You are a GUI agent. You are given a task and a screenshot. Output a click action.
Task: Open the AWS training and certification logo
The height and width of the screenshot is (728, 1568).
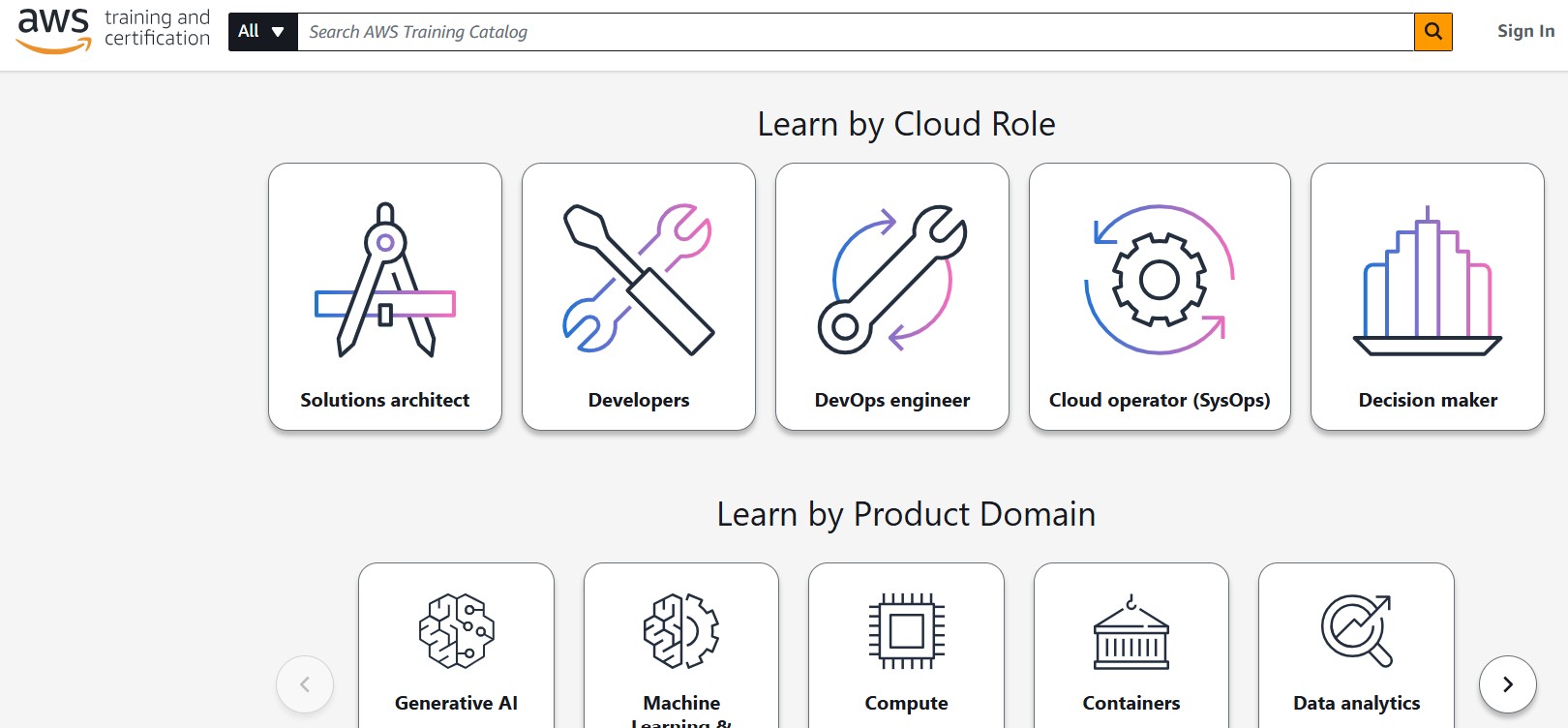pyautogui.click(x=113, y=30)
